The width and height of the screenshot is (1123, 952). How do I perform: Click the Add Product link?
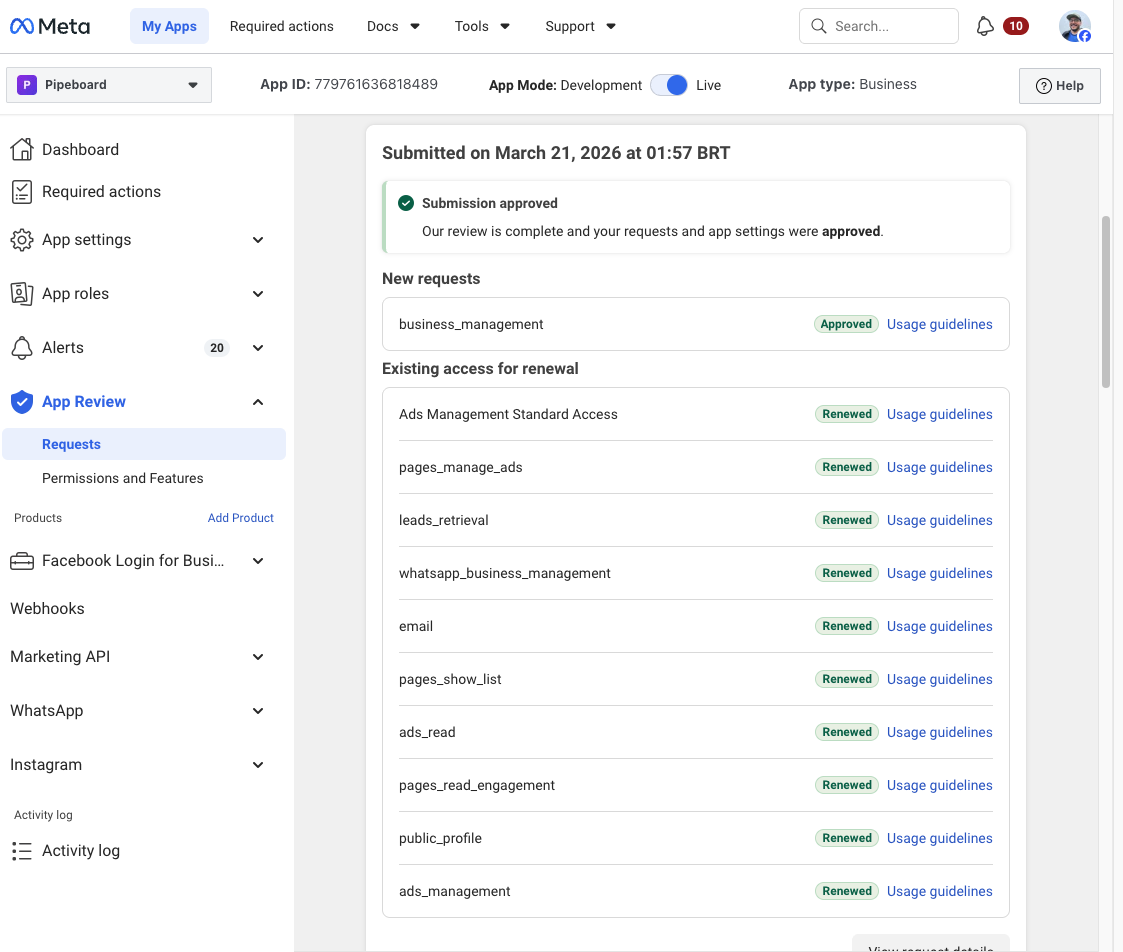pyautogui.click(x=240, y=517)
